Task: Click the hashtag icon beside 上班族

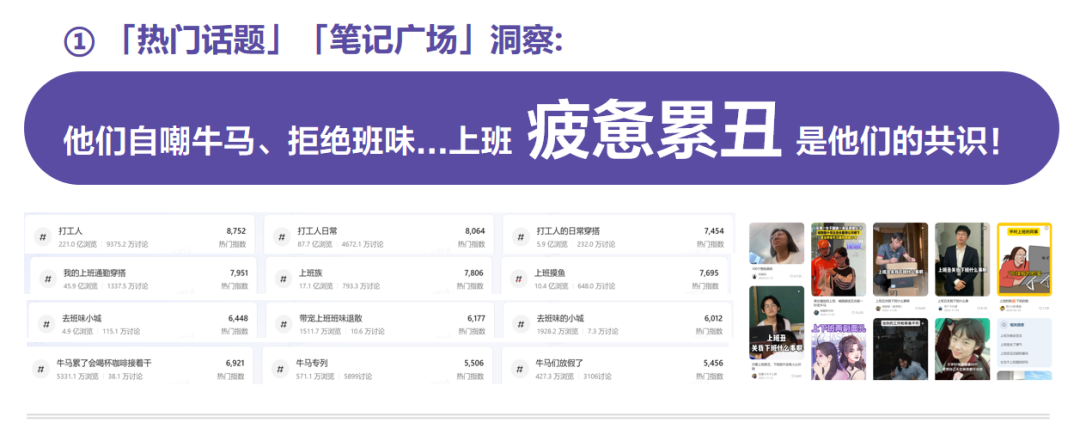Action: pos(284,279)
